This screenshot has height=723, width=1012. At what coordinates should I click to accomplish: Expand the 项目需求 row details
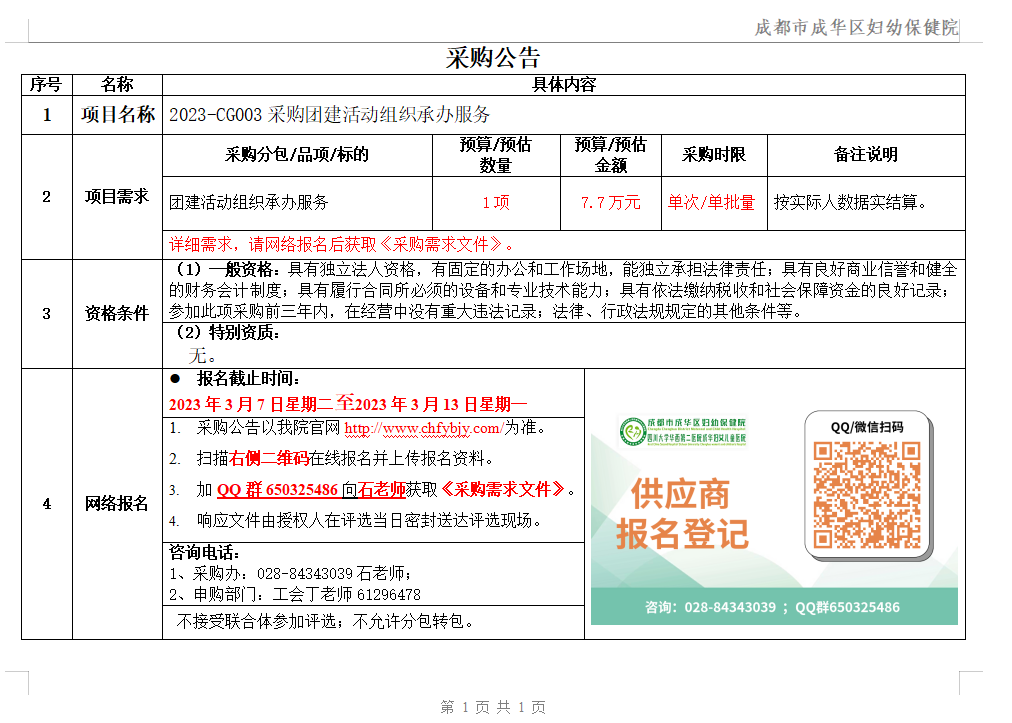coord(119,196)
